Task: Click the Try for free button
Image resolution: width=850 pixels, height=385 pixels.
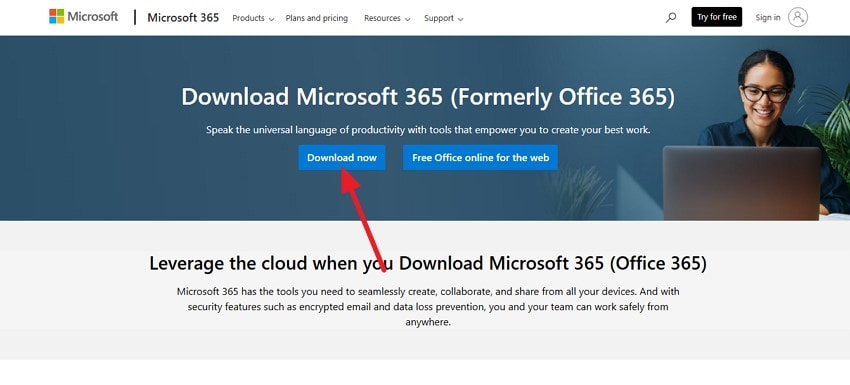Action: [x=717, y=17]
